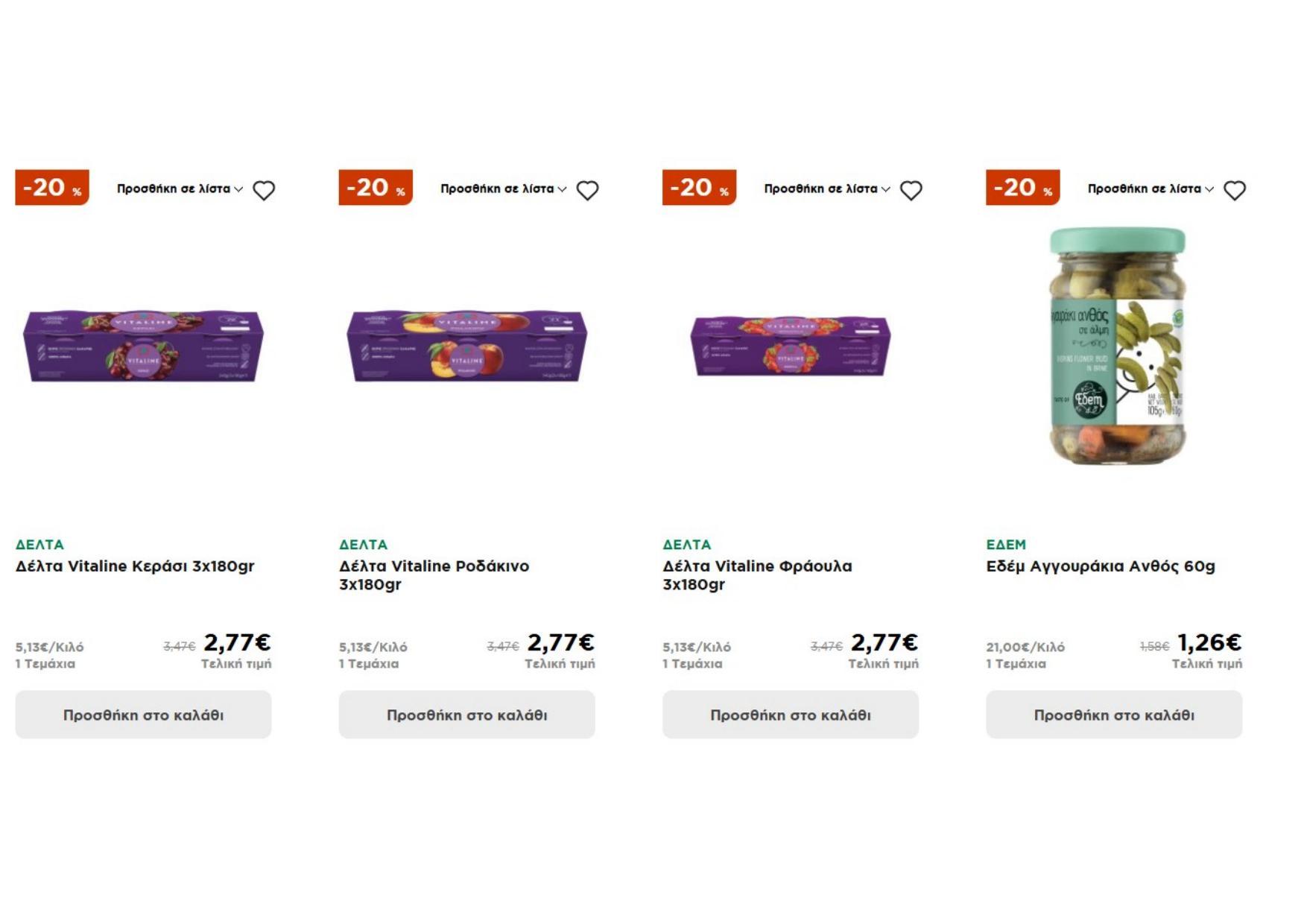1307x924 pixels.
Task: Expand 'Προσθήκη σε λίστα' for Vitaline Φράουλα
Action: tap(826, 189)
